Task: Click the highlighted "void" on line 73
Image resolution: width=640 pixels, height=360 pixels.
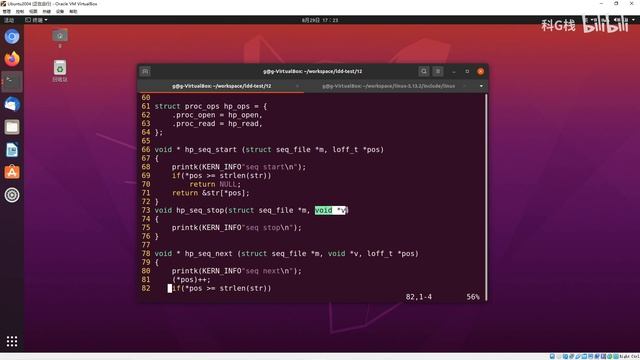Action: tap(323, 210)
